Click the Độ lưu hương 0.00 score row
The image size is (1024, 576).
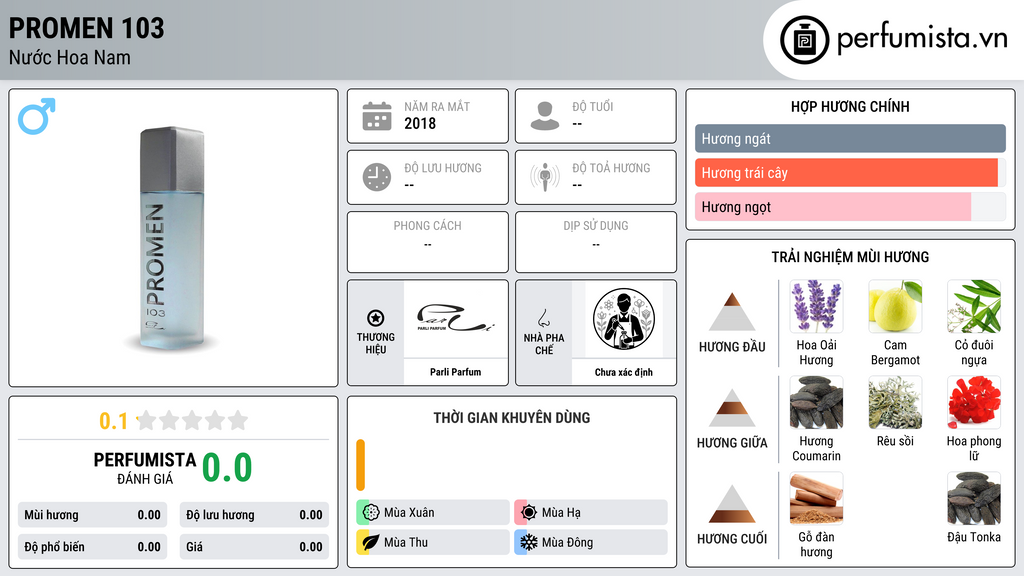tap(254, 515)
